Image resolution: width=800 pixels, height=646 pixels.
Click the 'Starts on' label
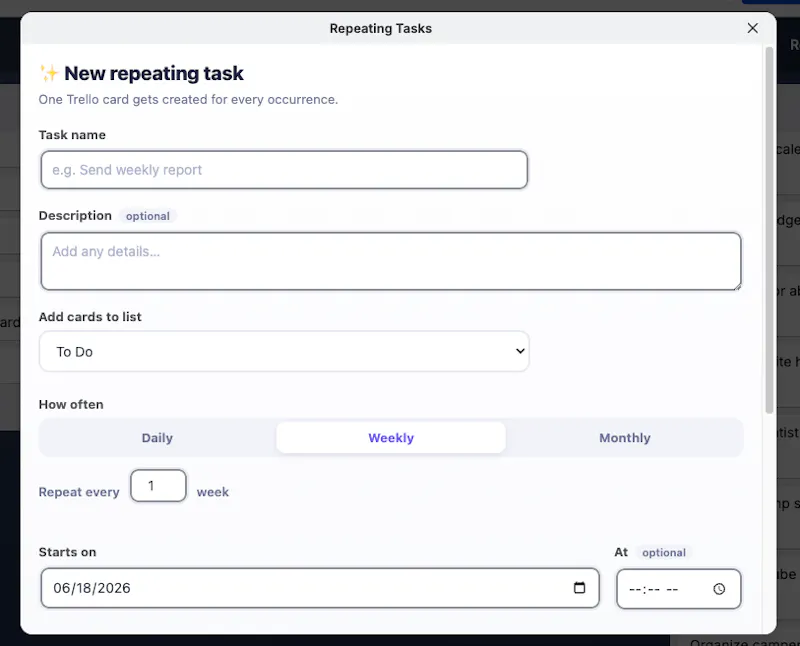tap(67, 552)
